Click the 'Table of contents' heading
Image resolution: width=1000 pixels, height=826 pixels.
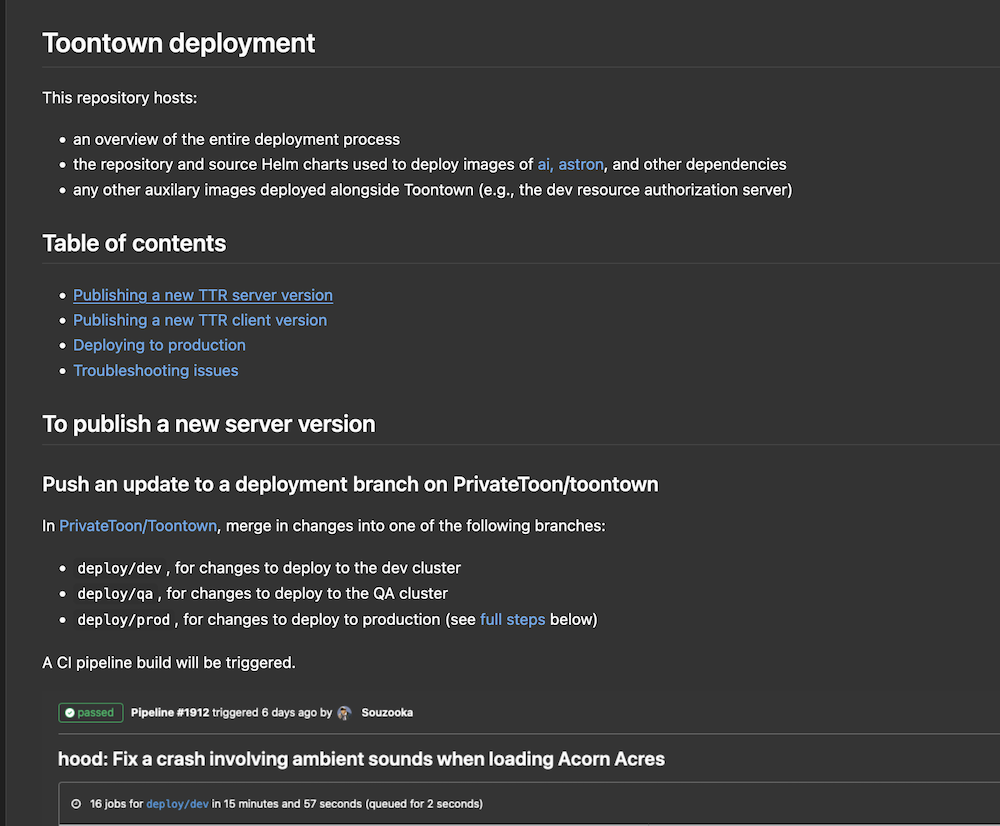click(x=134, y=243)
